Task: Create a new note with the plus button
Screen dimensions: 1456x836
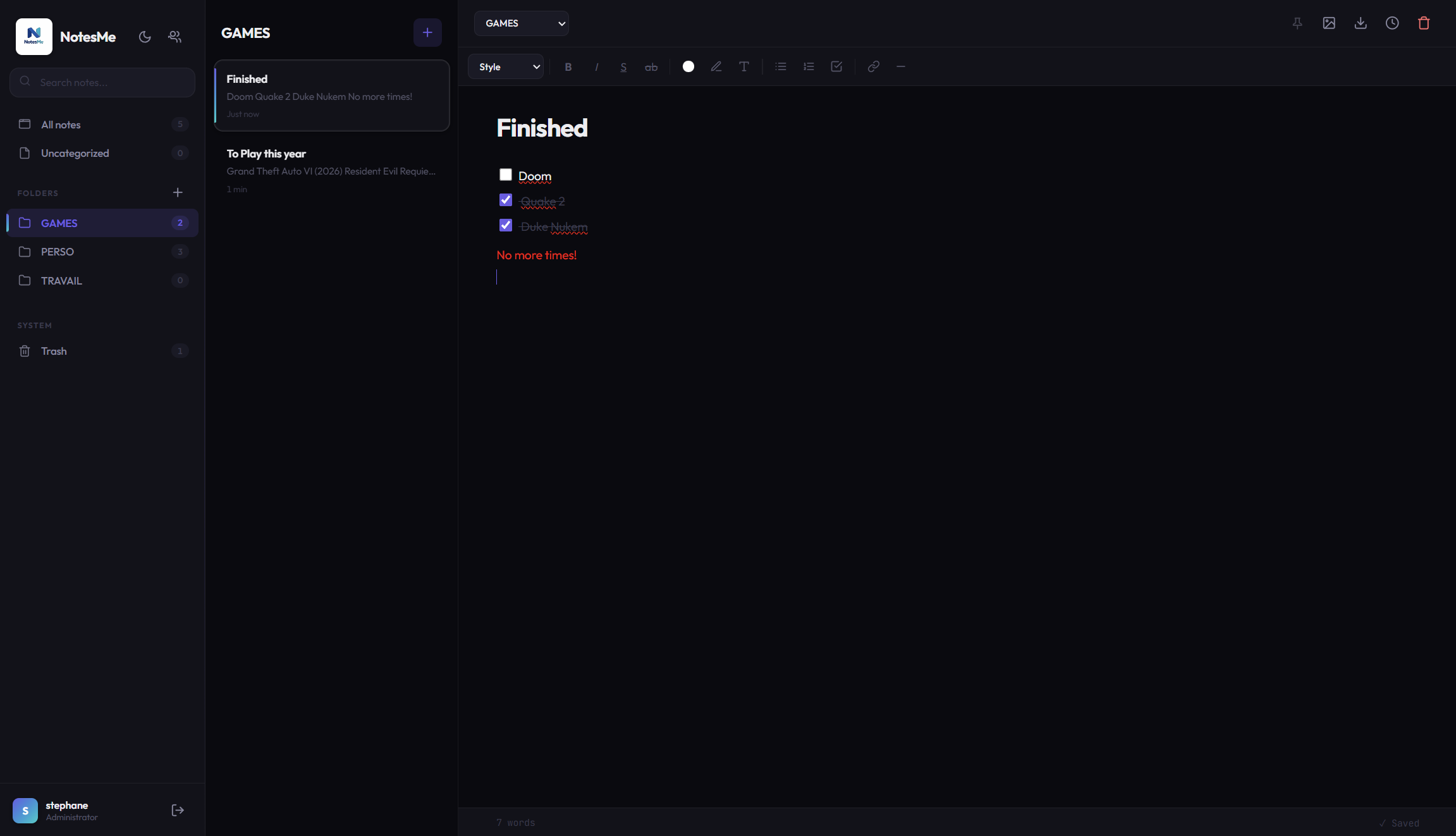Action: click(x=427, y=32)
